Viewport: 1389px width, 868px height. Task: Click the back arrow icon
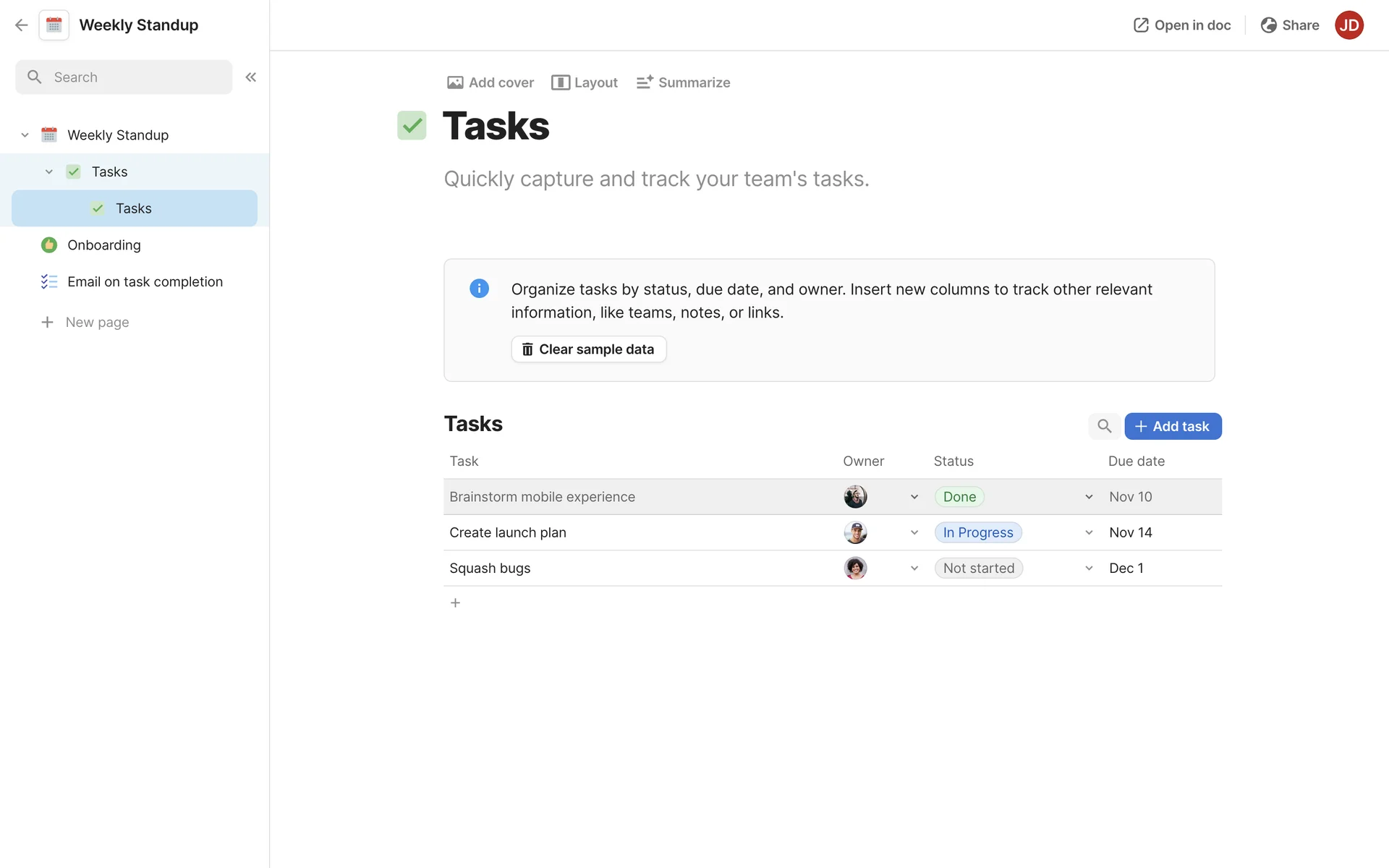21,25
